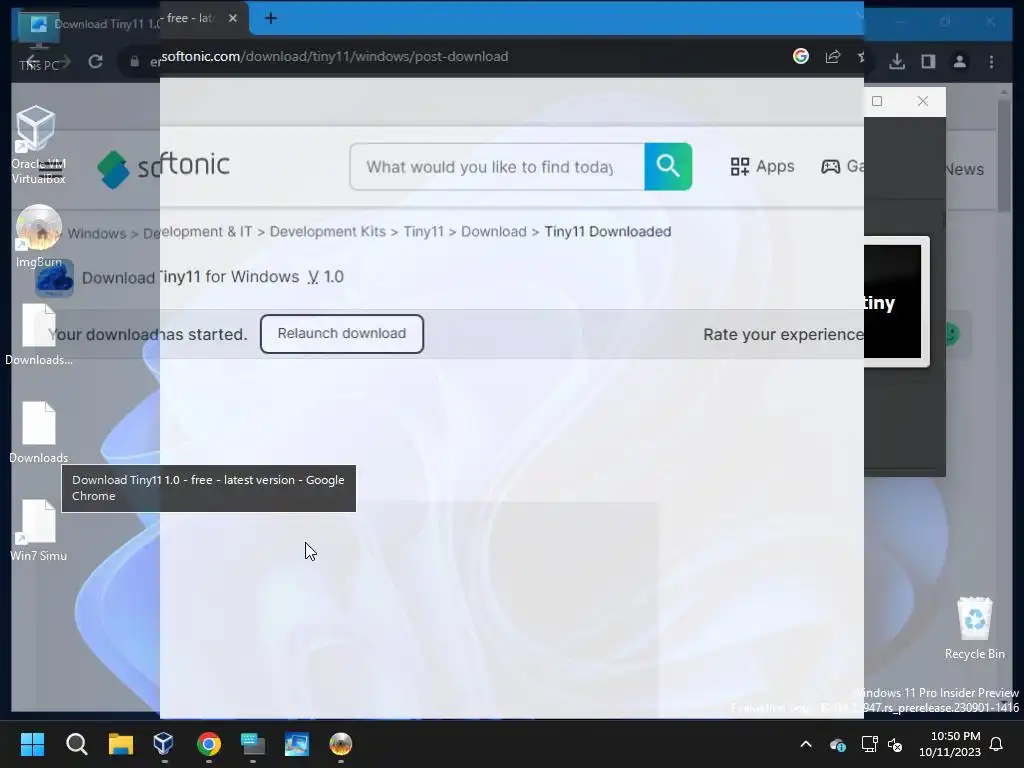Close the background window behind Chrome
1024x768 pixels.
[x=923, y=101]
